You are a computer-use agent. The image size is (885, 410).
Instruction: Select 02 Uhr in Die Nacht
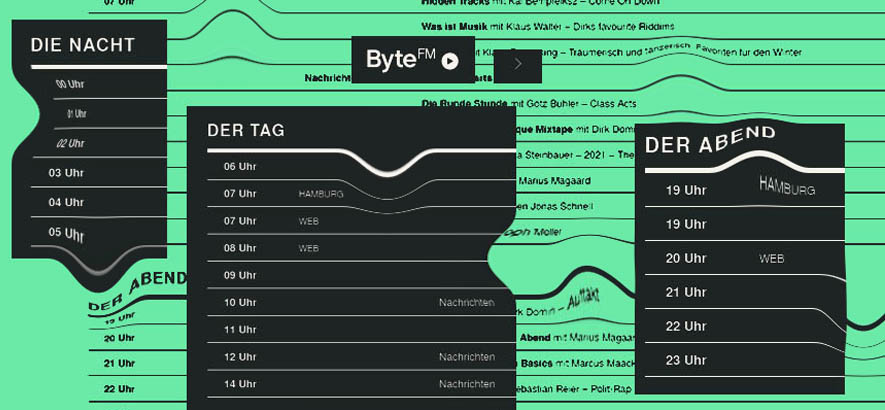coord(71,143)
